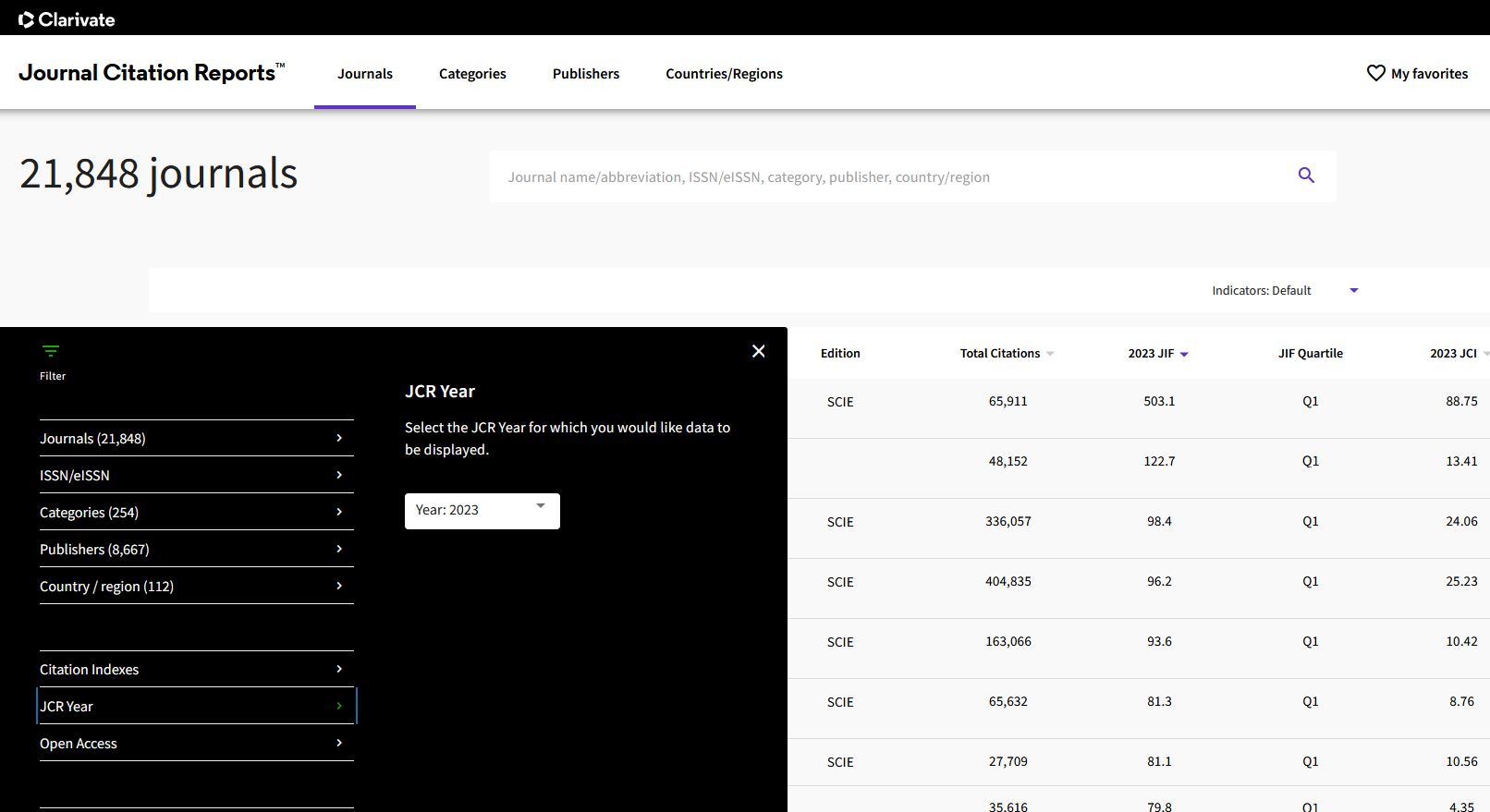Click the 27,709 total citations cell
The width and height of the screenshot is (1490, 812).
point(1008,761)
